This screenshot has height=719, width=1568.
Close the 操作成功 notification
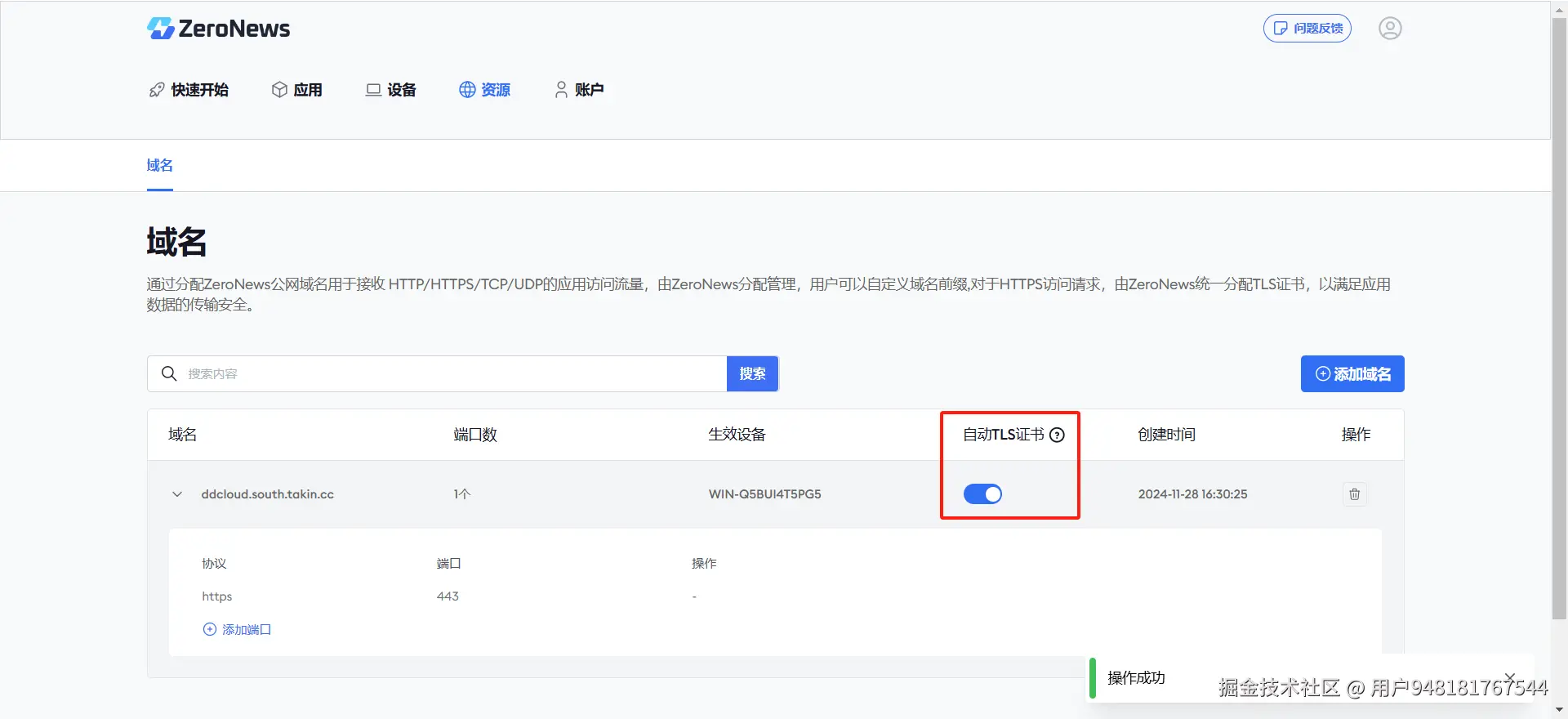coord(1510,677)
